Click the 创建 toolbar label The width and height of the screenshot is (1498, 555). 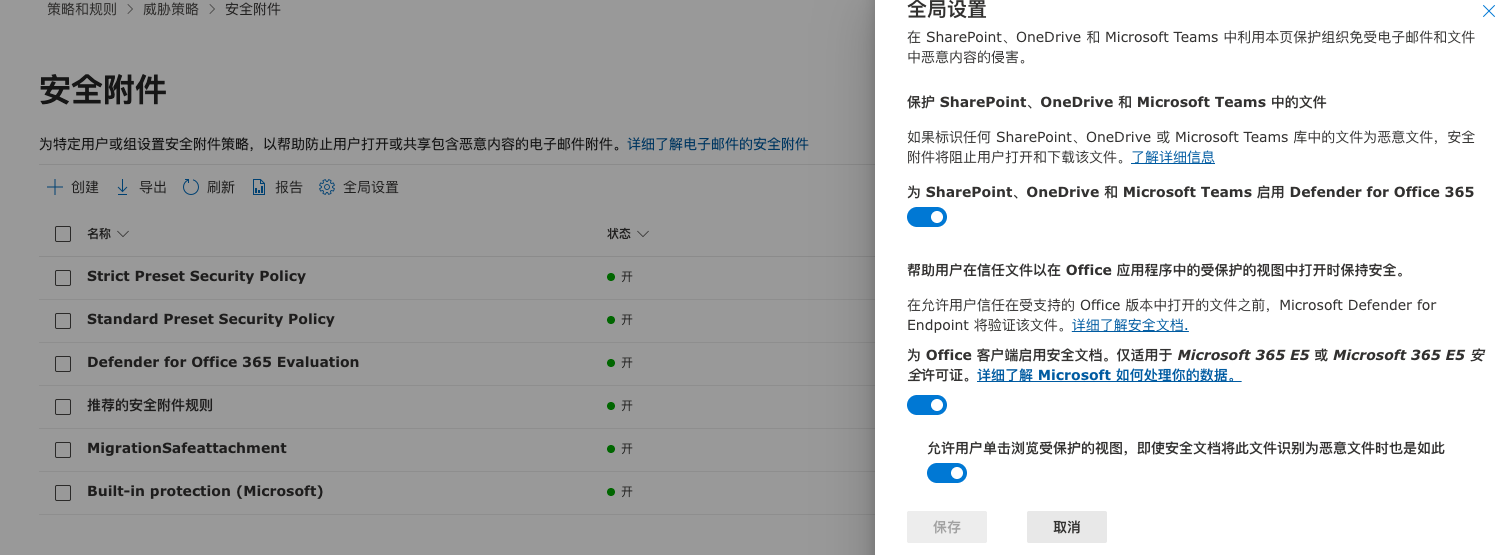click(85, 187)
